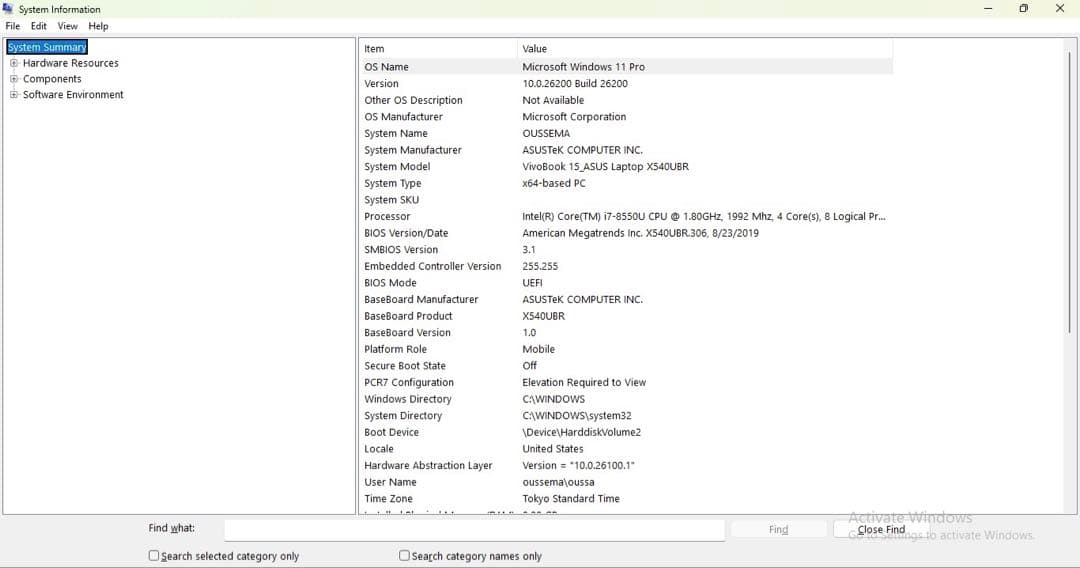1080x568 pixels.
Task: Select the System Model row label
Action: [x=397, y=166]
